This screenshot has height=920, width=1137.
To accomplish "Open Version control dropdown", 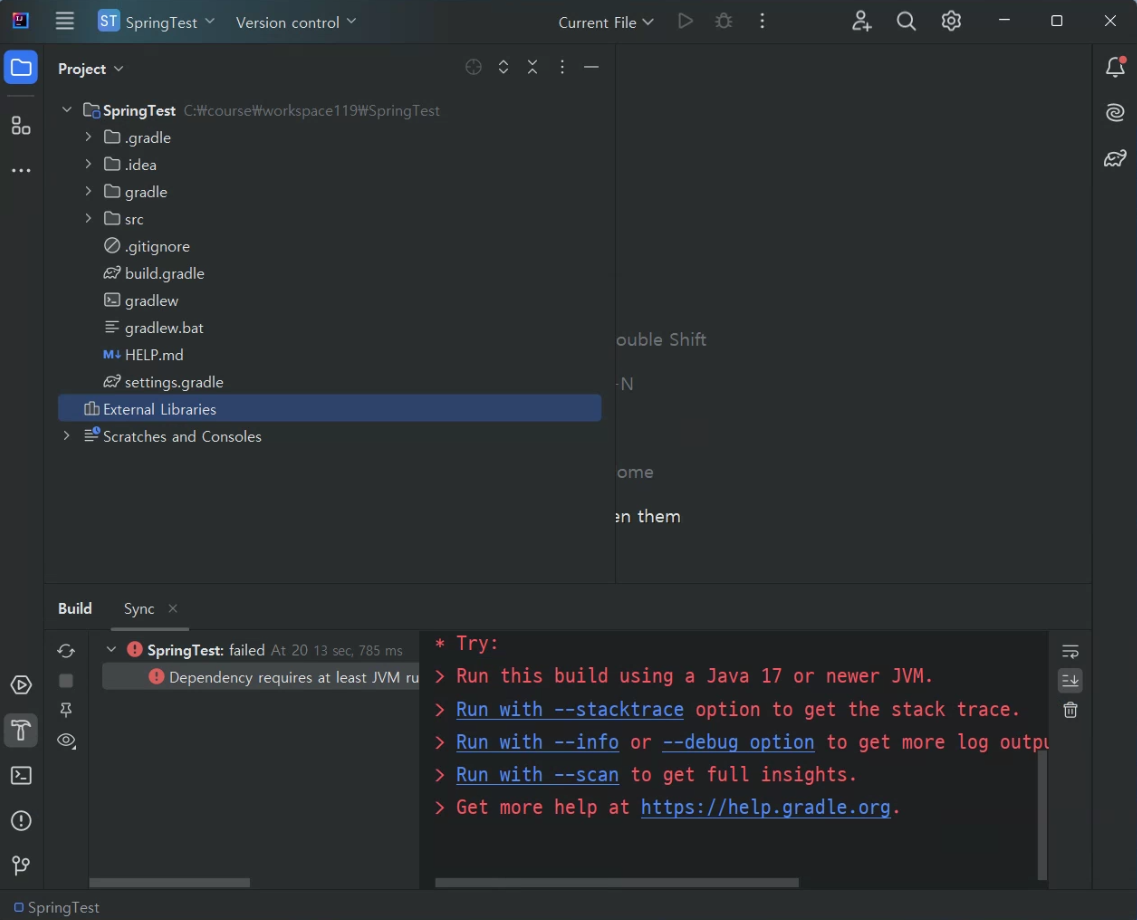I will (x=296, y=22).
